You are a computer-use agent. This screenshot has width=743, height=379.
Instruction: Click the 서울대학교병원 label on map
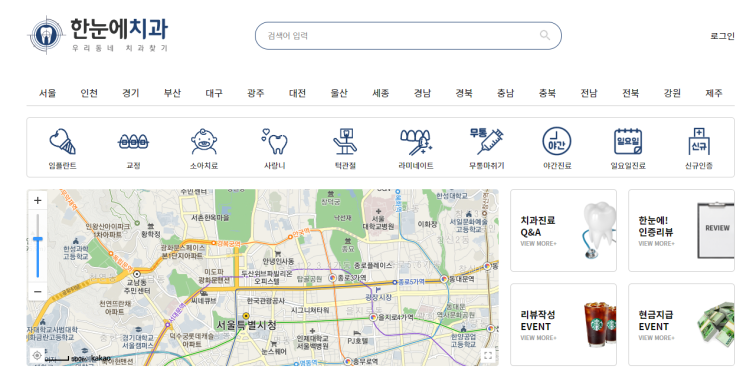coord(378,223)
